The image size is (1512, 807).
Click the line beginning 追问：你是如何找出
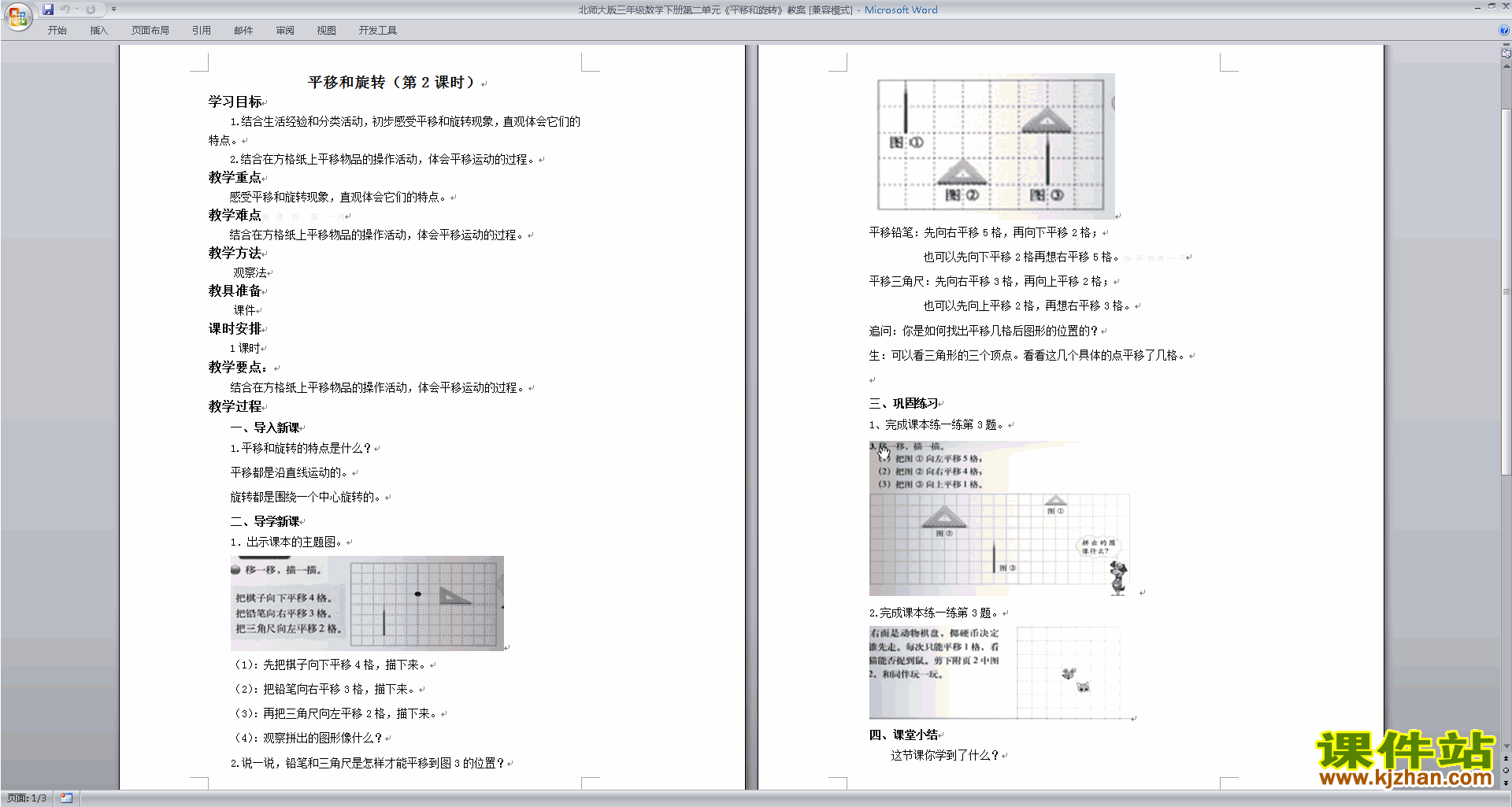(x=984, y=331)
